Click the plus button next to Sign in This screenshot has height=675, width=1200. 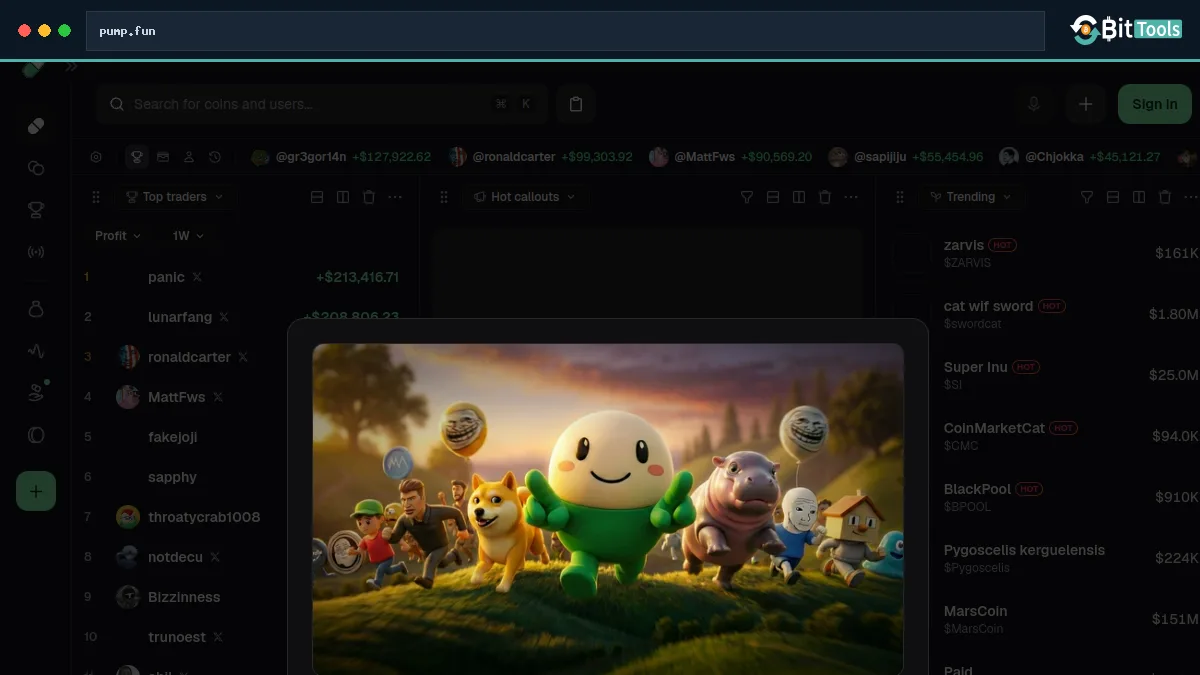click(x=1085, y=104)
